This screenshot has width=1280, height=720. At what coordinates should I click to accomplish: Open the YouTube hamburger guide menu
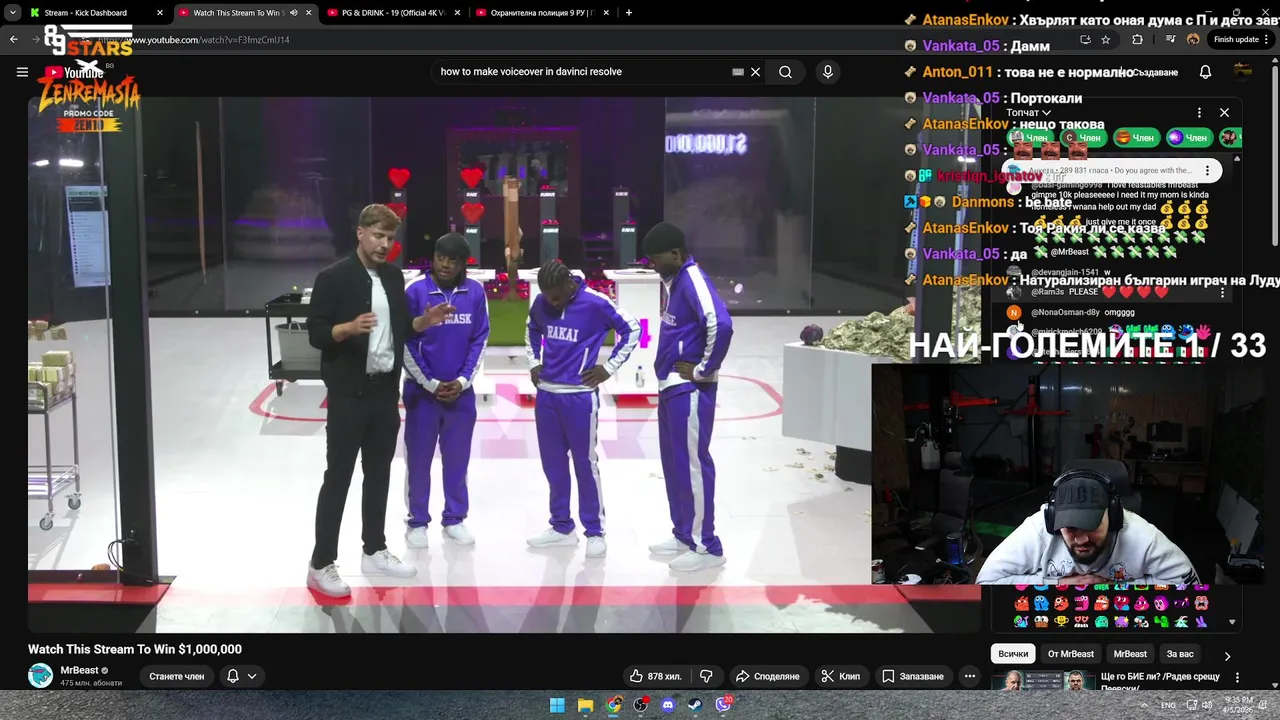(x=22, y=72)
